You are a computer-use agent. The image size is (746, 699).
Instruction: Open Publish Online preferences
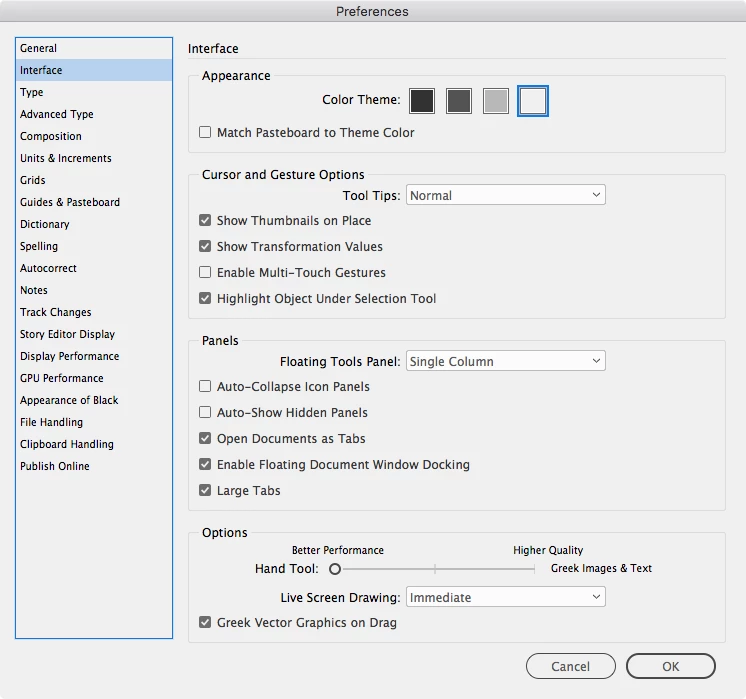click(94, 466)
